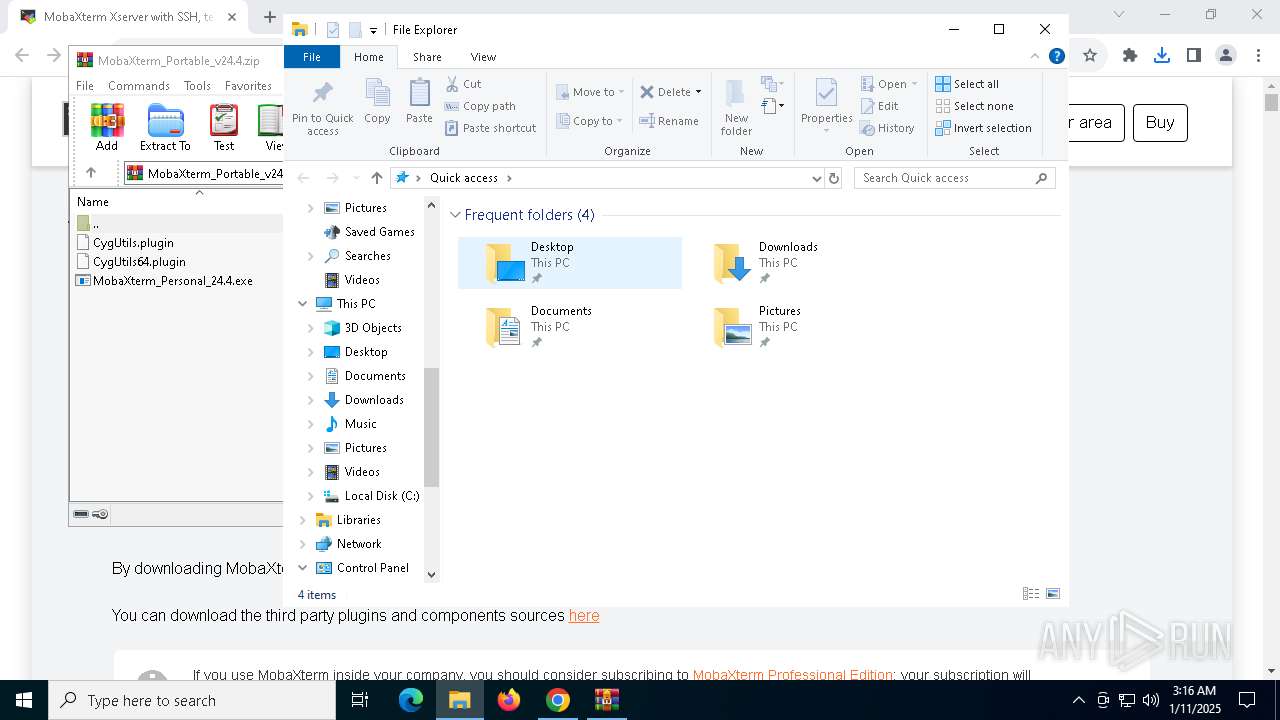The height and width of the screenshot is (720, 1280).
Task: Click Select none in ribbon
Action: pyautogui.click(x=974, y=106)
